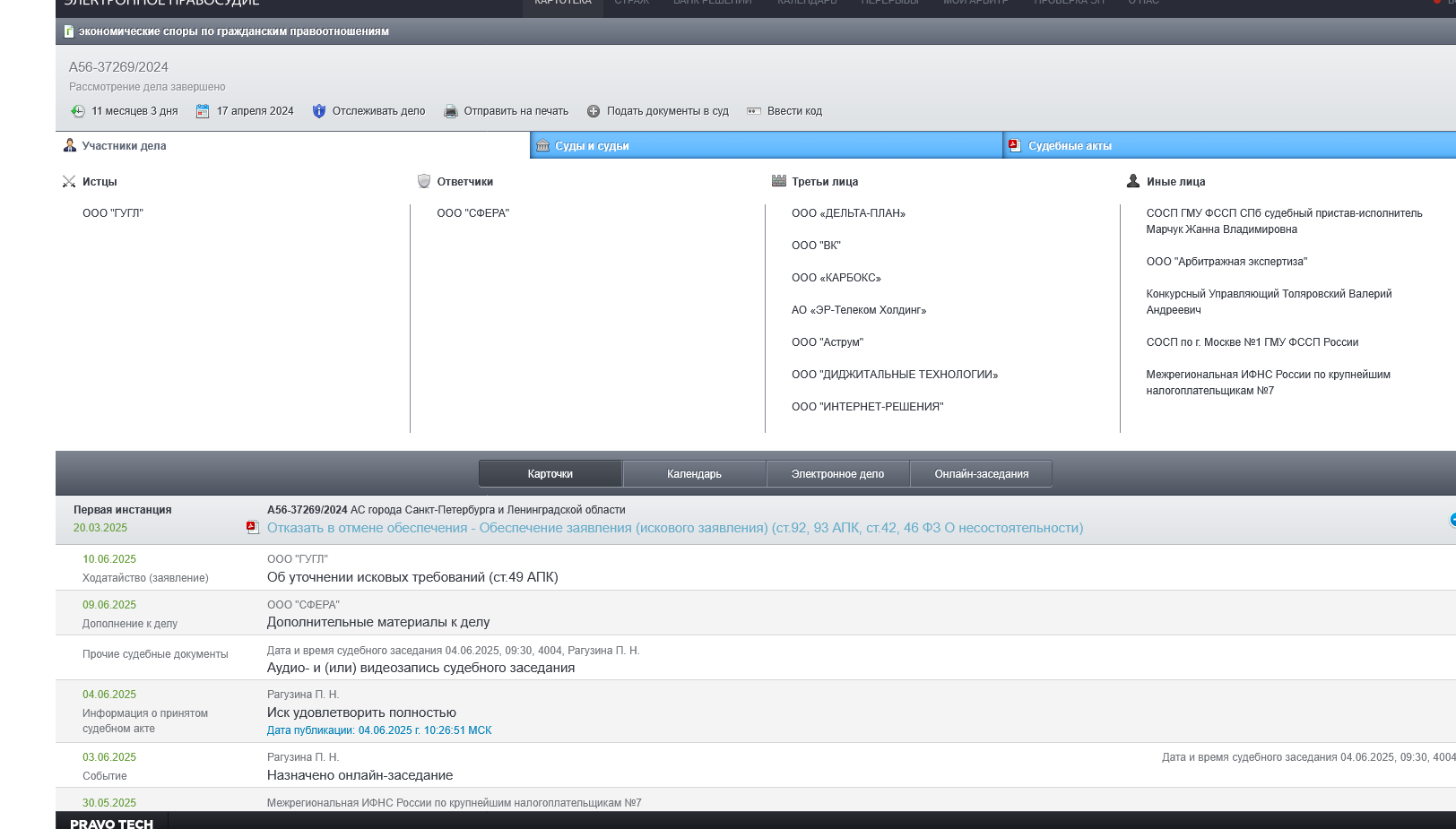Open the PDF icon next to Отказать в отмене обеспечения
Image resolution: width=1456 pixels, height=829 pixels.
253,528
